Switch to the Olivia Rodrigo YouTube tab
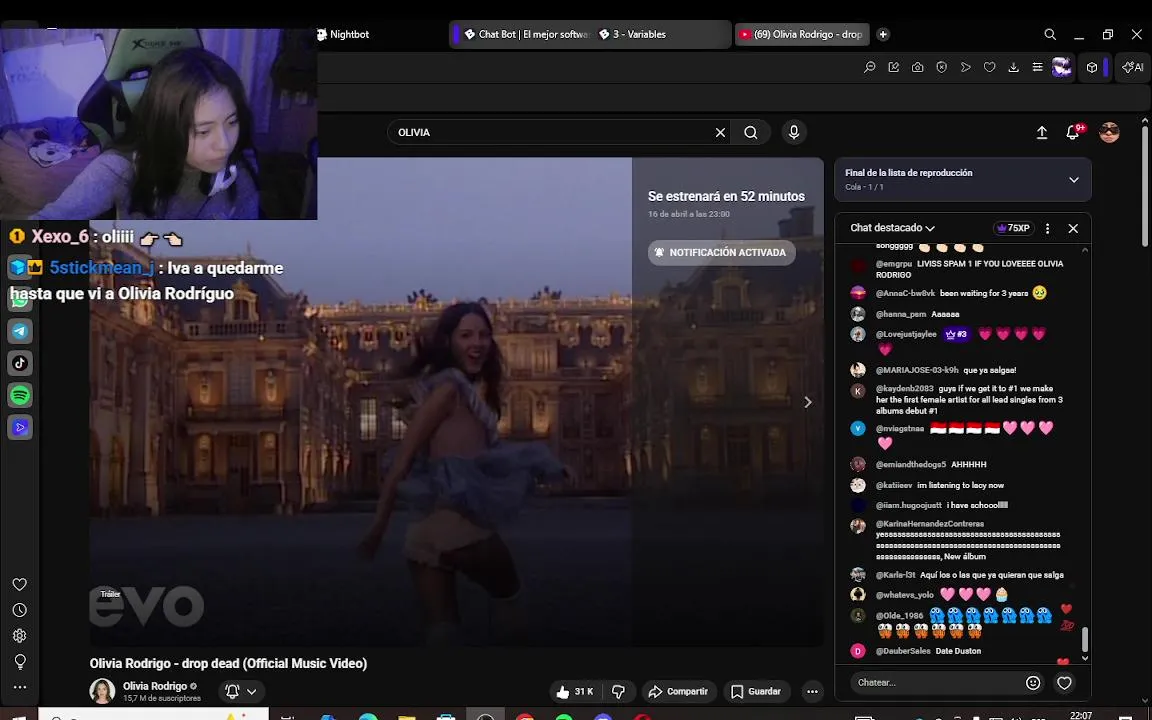Viewport: 1152px width, 720px height. 802,35
